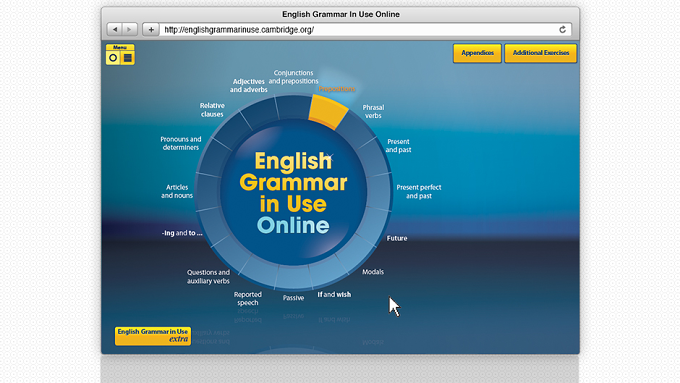This screenshot has height=383, width=680.
Task: Select Present and past topic
Action: (x=398, y=146)
